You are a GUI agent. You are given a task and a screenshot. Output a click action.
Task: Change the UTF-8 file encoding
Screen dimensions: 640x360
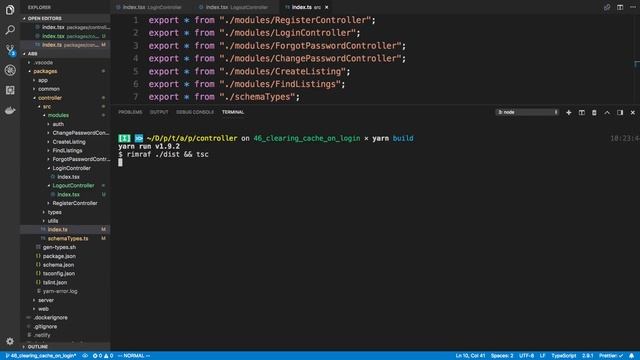527,356
